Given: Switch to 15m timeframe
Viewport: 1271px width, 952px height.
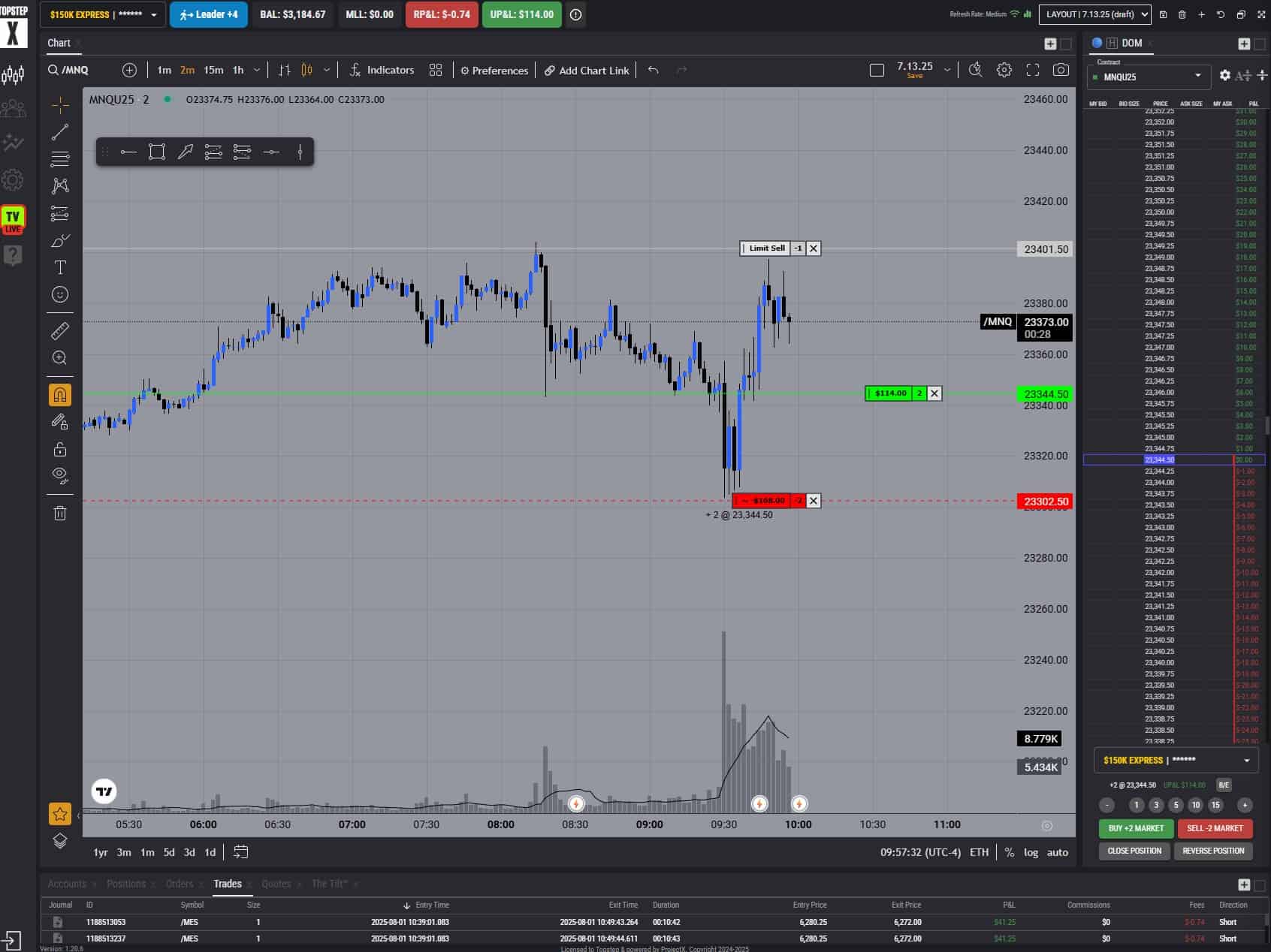Looking at the screenshot, I should [x=213, y=70].
